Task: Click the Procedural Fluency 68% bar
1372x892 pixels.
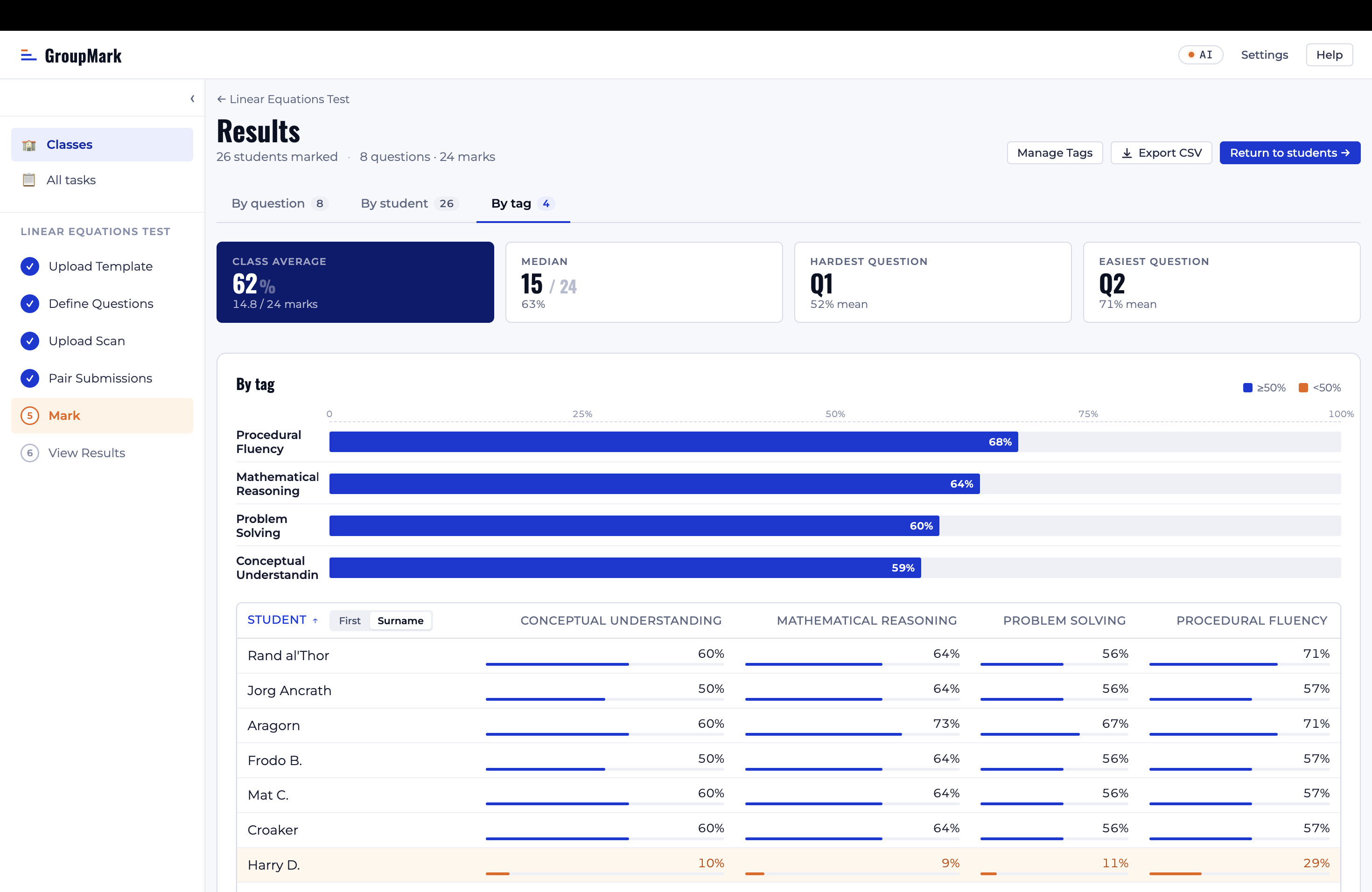Action: (673, 442)
